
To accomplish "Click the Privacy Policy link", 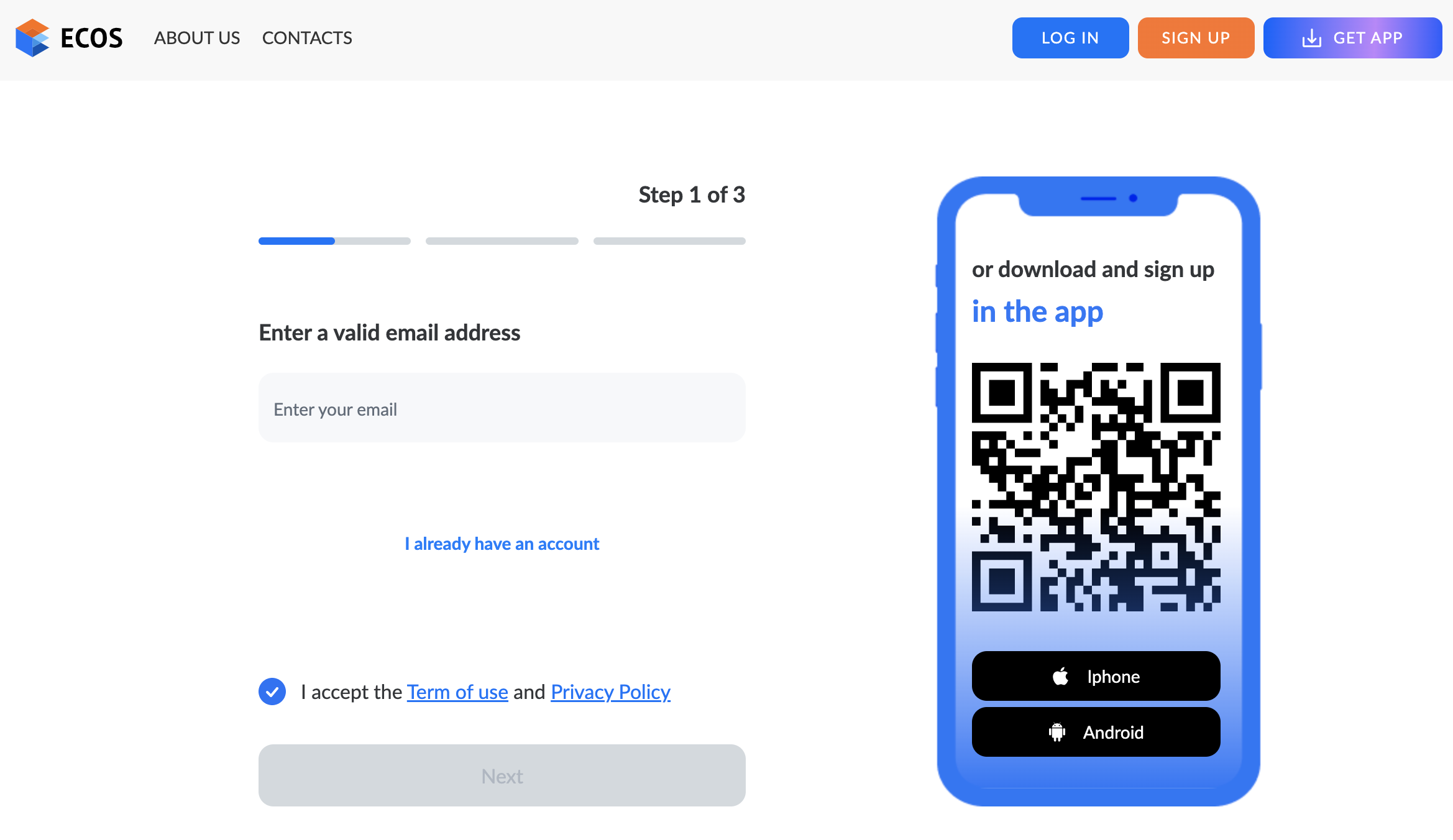I will [610, 691].
